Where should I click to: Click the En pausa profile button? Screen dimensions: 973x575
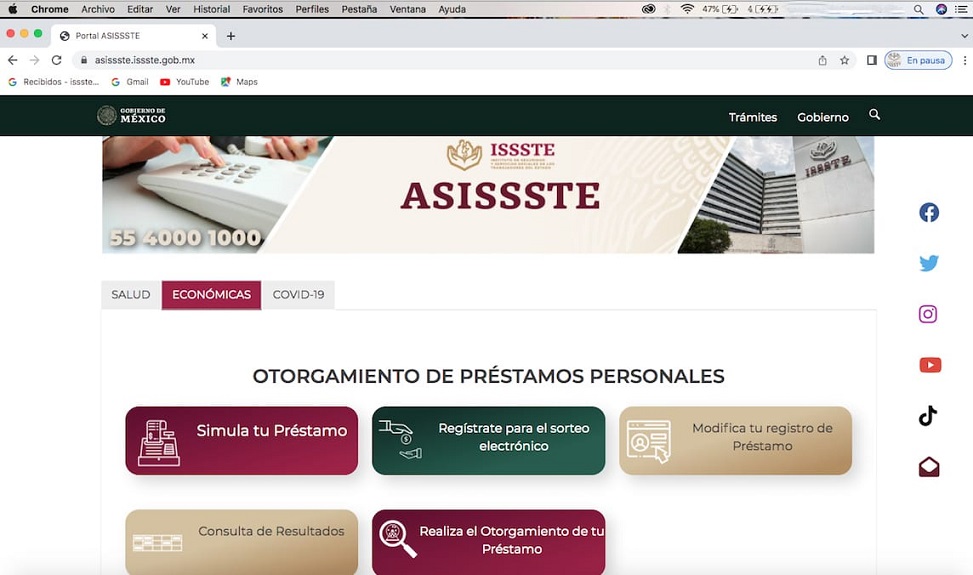(x=918, y=60)
